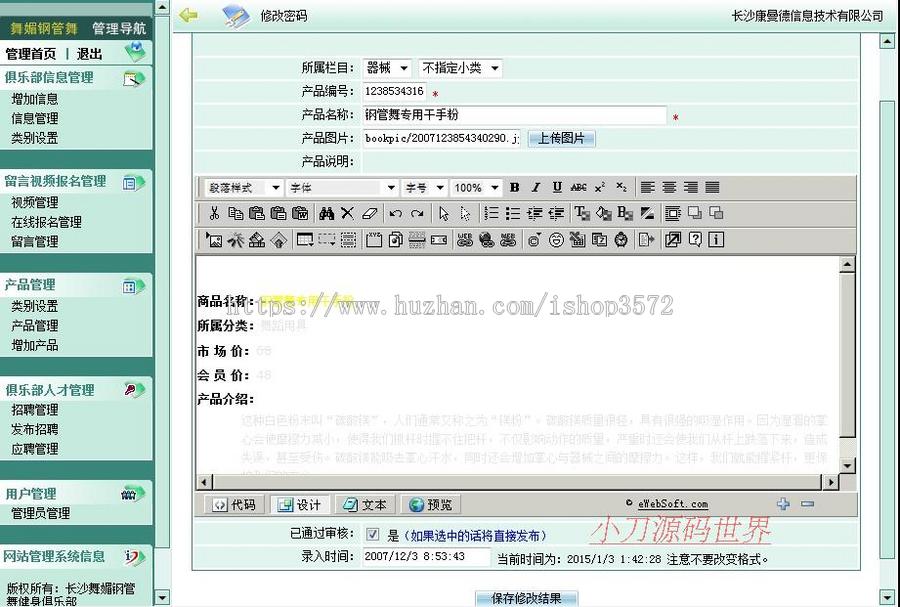Click the undo arrow icon in the editor

[x=394, y=213]
